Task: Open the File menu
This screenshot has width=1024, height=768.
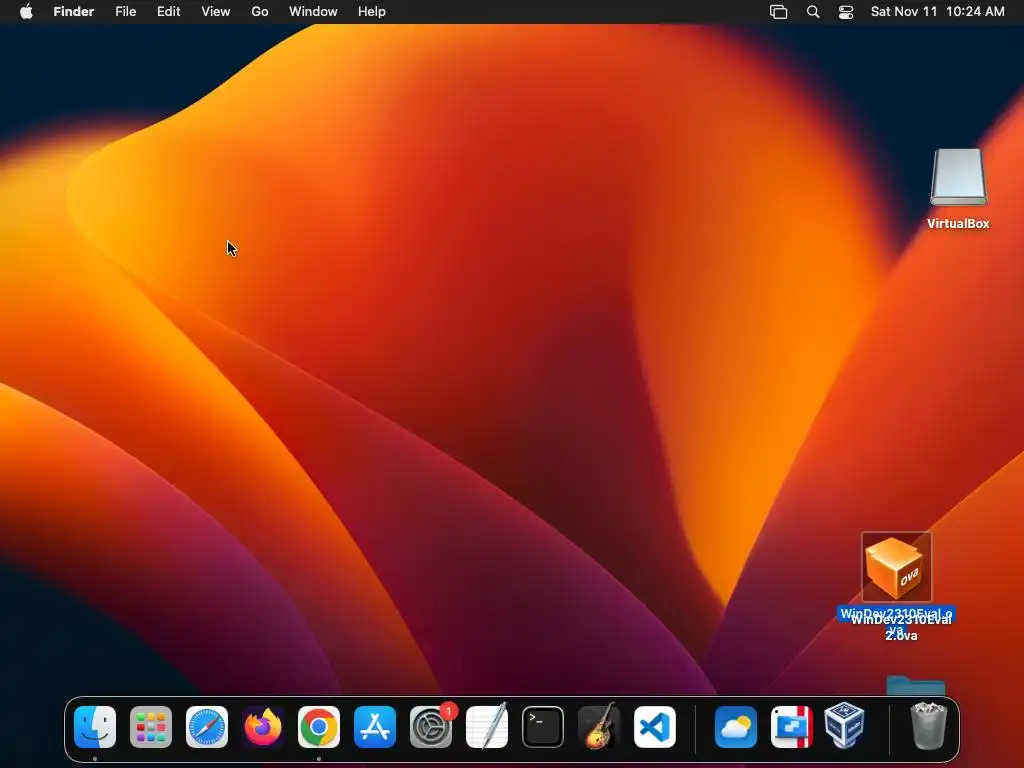Action: 125,12
